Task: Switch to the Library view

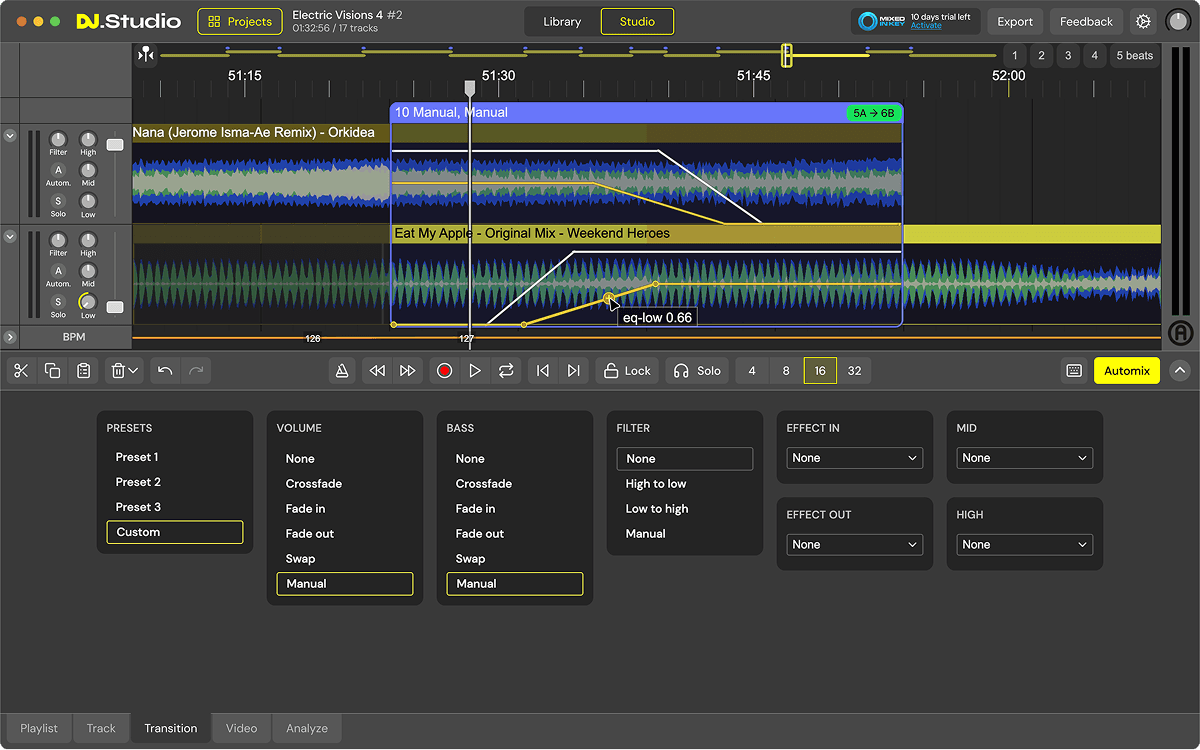Action: click(x=562, y=21)
